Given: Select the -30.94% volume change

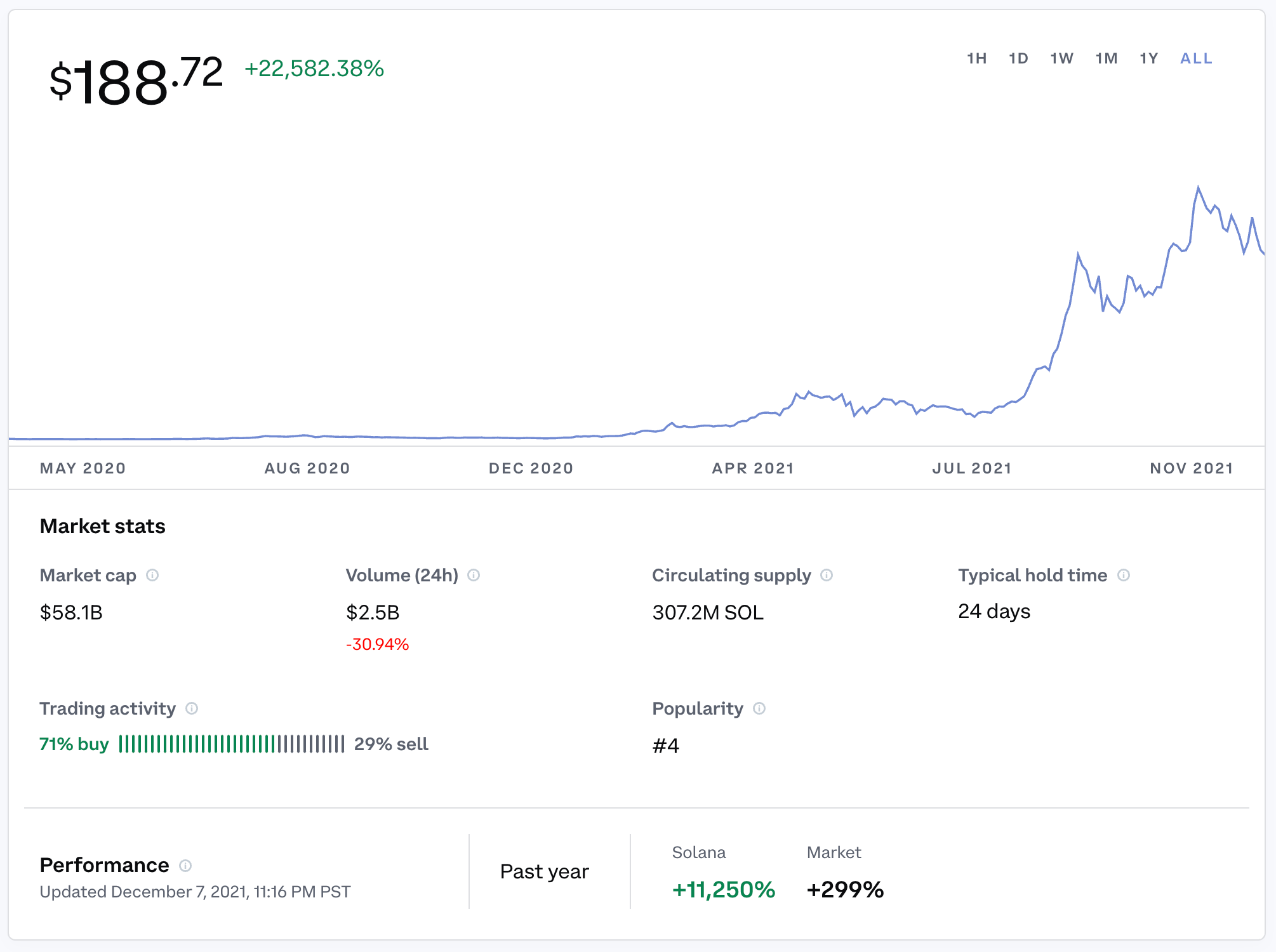Looking at the screenshot, I should (x=377, y=644).
